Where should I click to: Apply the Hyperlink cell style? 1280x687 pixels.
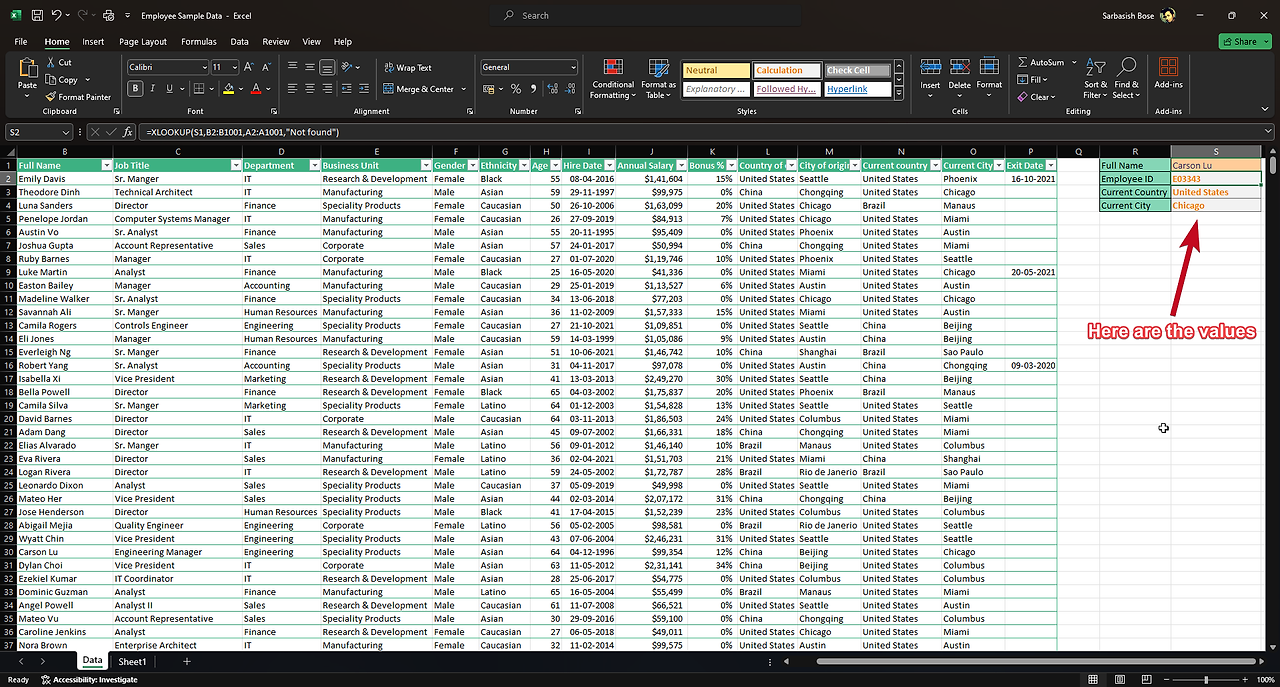856,89
